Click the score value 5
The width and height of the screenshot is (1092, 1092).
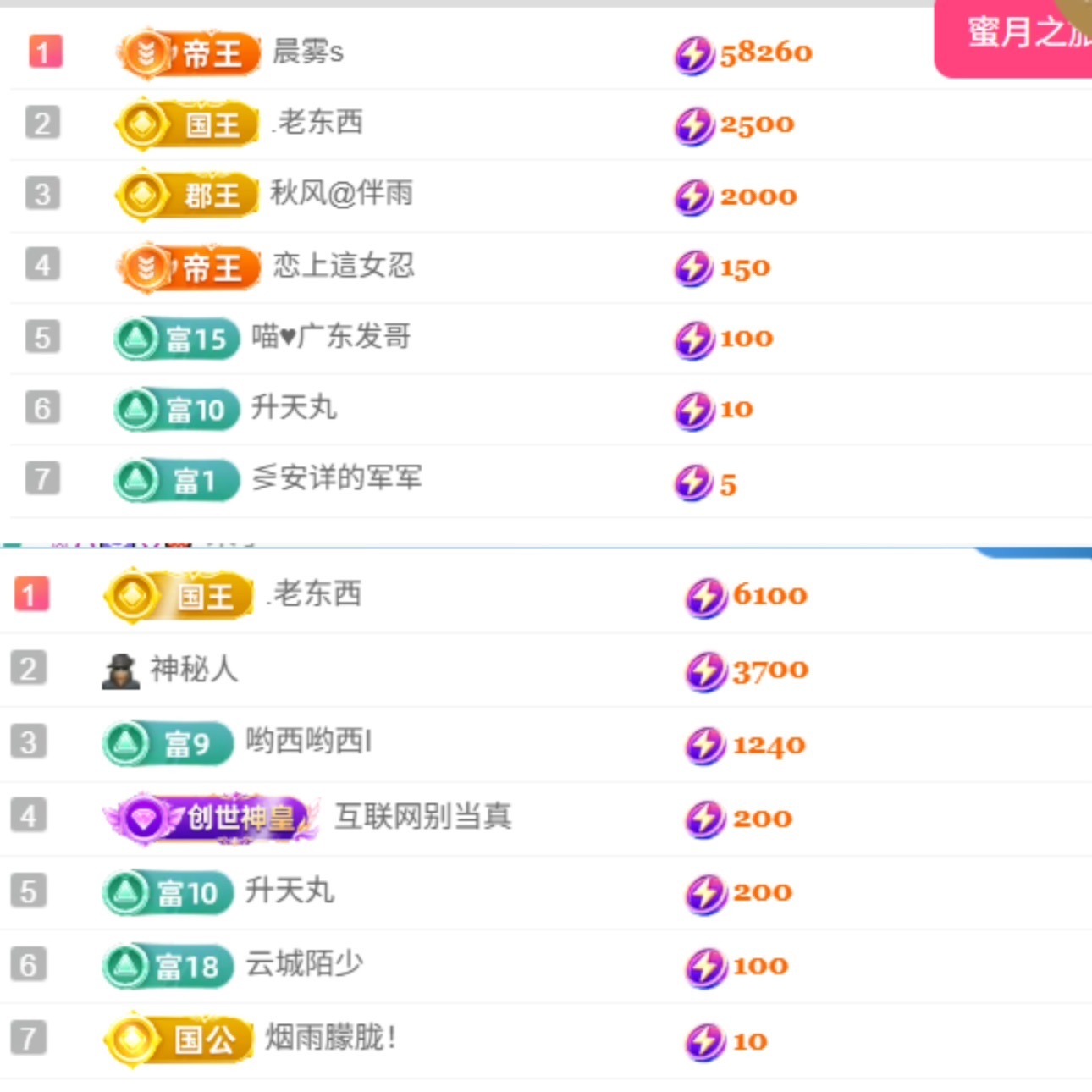(x=728, y=485)
